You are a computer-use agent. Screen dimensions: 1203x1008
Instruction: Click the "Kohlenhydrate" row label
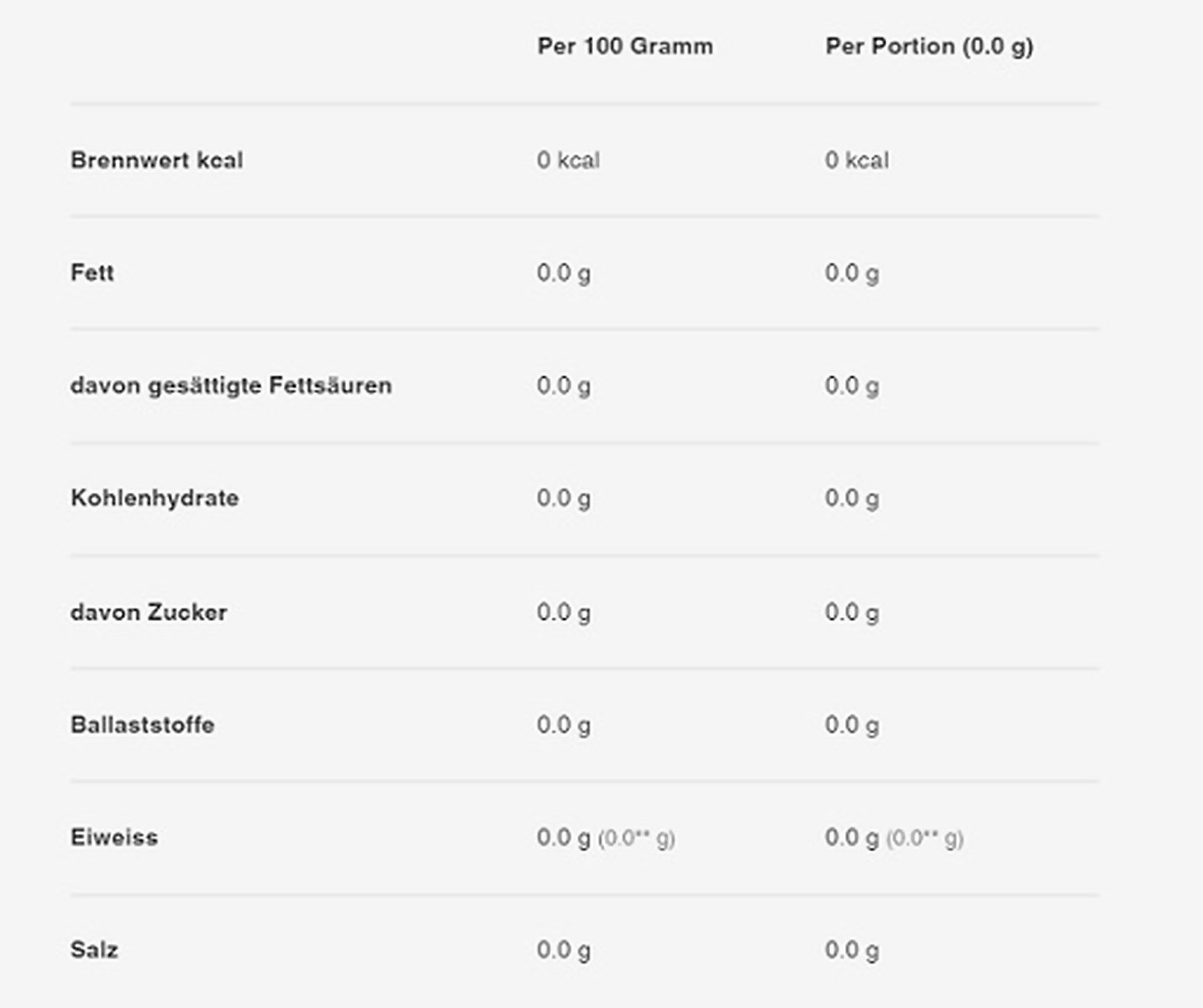tap(155, 498)
